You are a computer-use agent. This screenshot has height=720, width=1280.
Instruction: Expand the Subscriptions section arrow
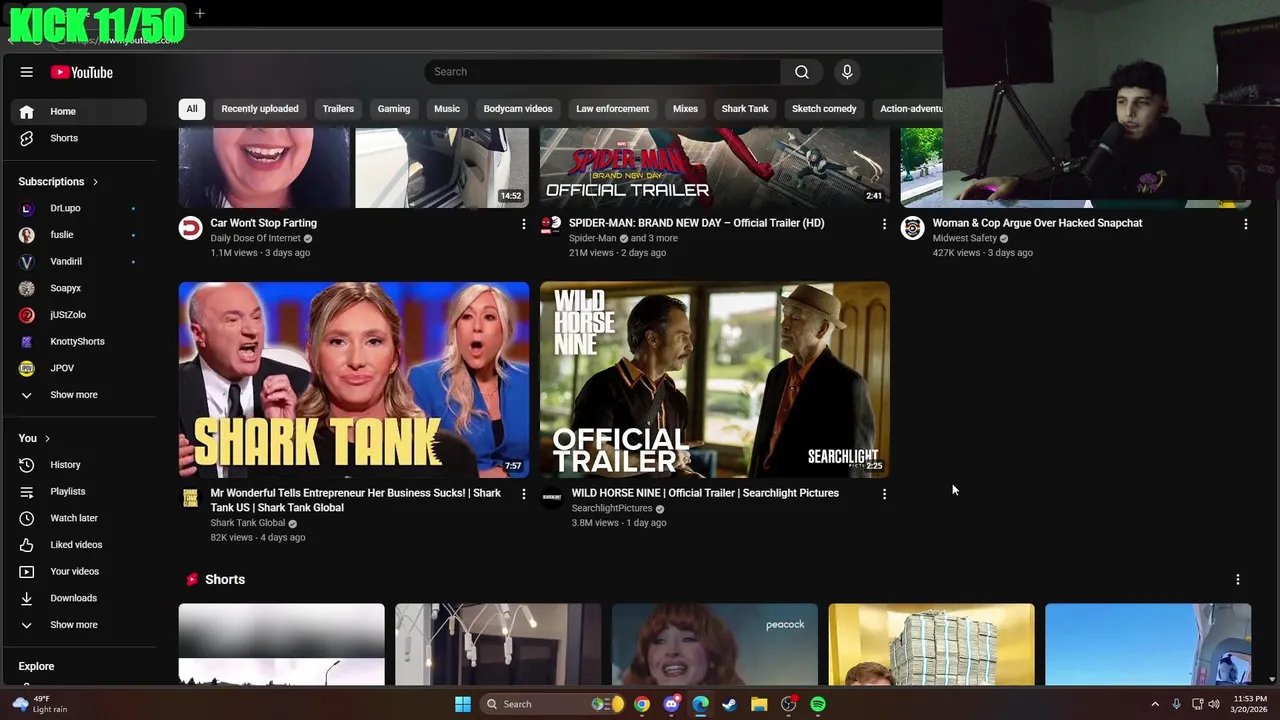pos(95,182)
